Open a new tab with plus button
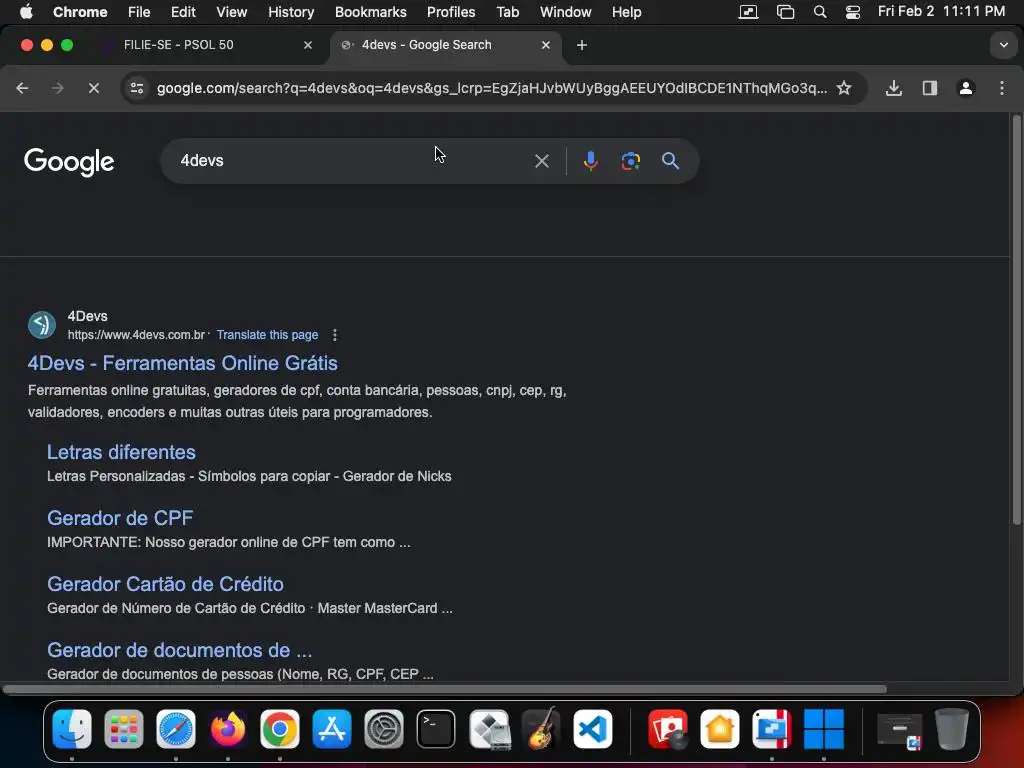 (581, 45)
